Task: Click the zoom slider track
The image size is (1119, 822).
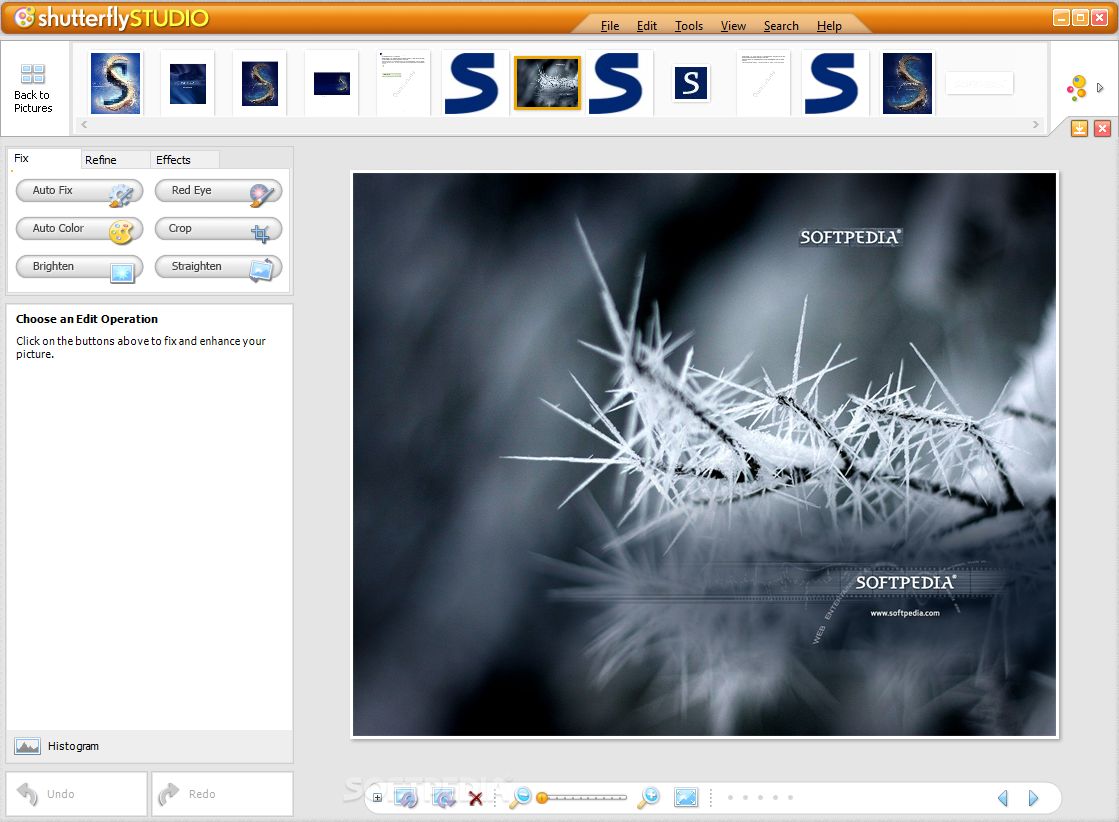Action: click(x=582, y=798)
